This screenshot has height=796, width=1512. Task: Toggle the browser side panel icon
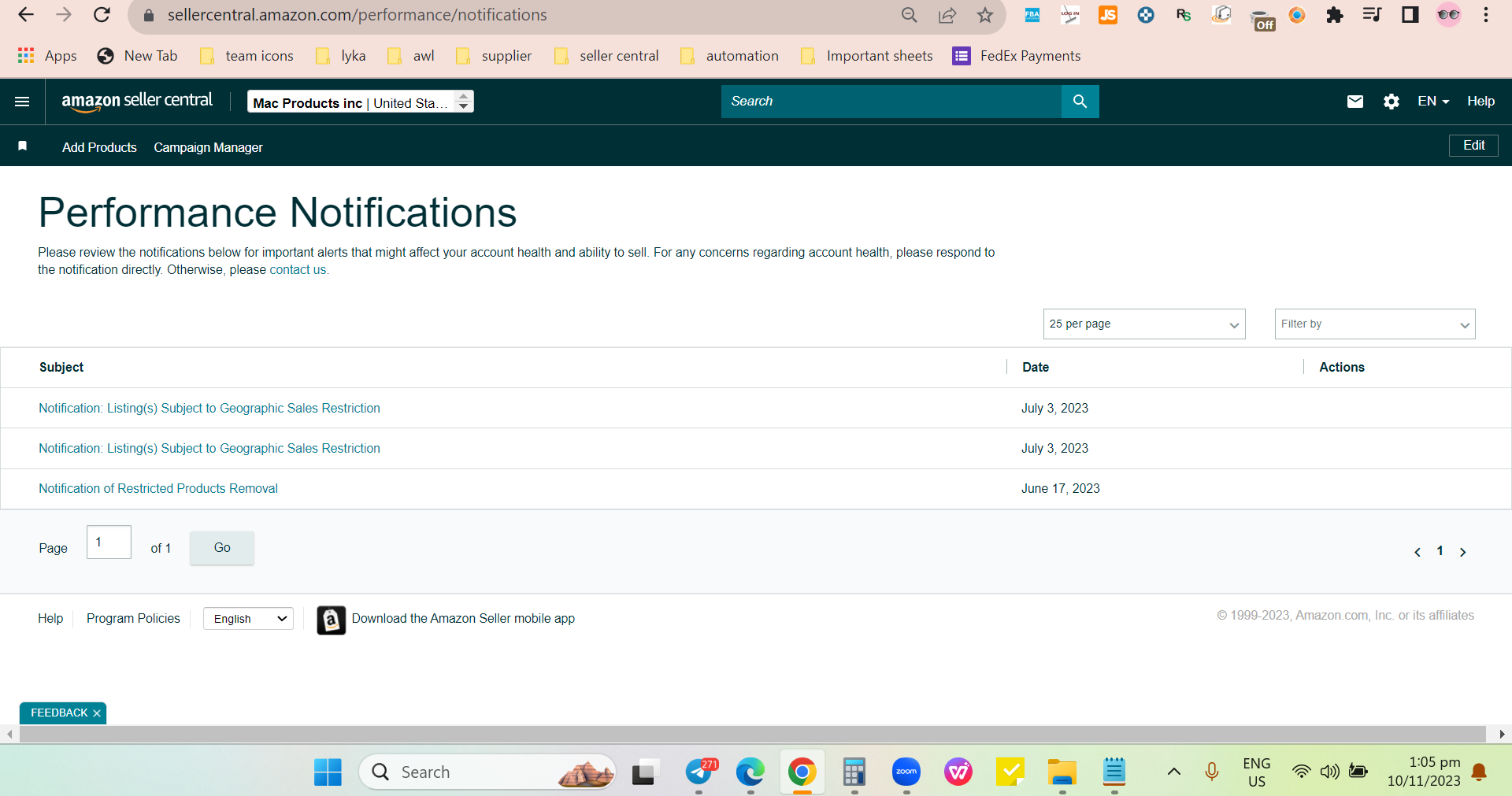(1410, 15)
